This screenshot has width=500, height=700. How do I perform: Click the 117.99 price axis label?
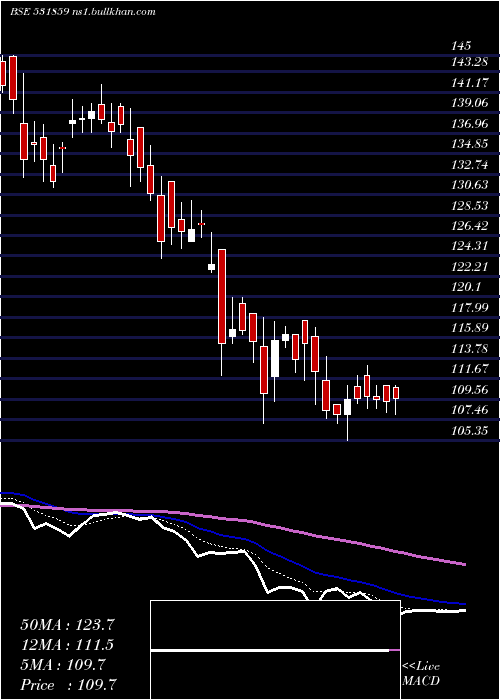pyautogui.click(x=470, y=308)
